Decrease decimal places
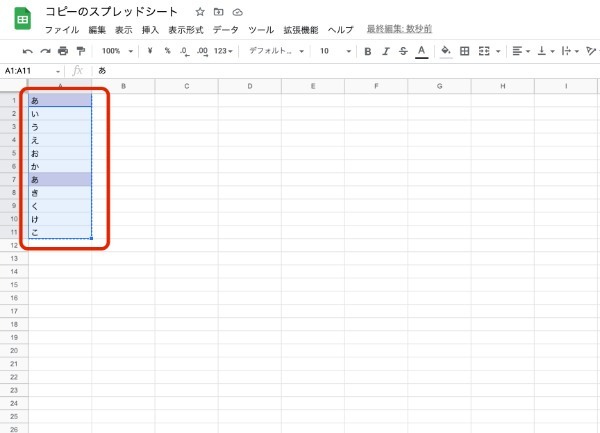The image size is (600, 433). (184, 51)
